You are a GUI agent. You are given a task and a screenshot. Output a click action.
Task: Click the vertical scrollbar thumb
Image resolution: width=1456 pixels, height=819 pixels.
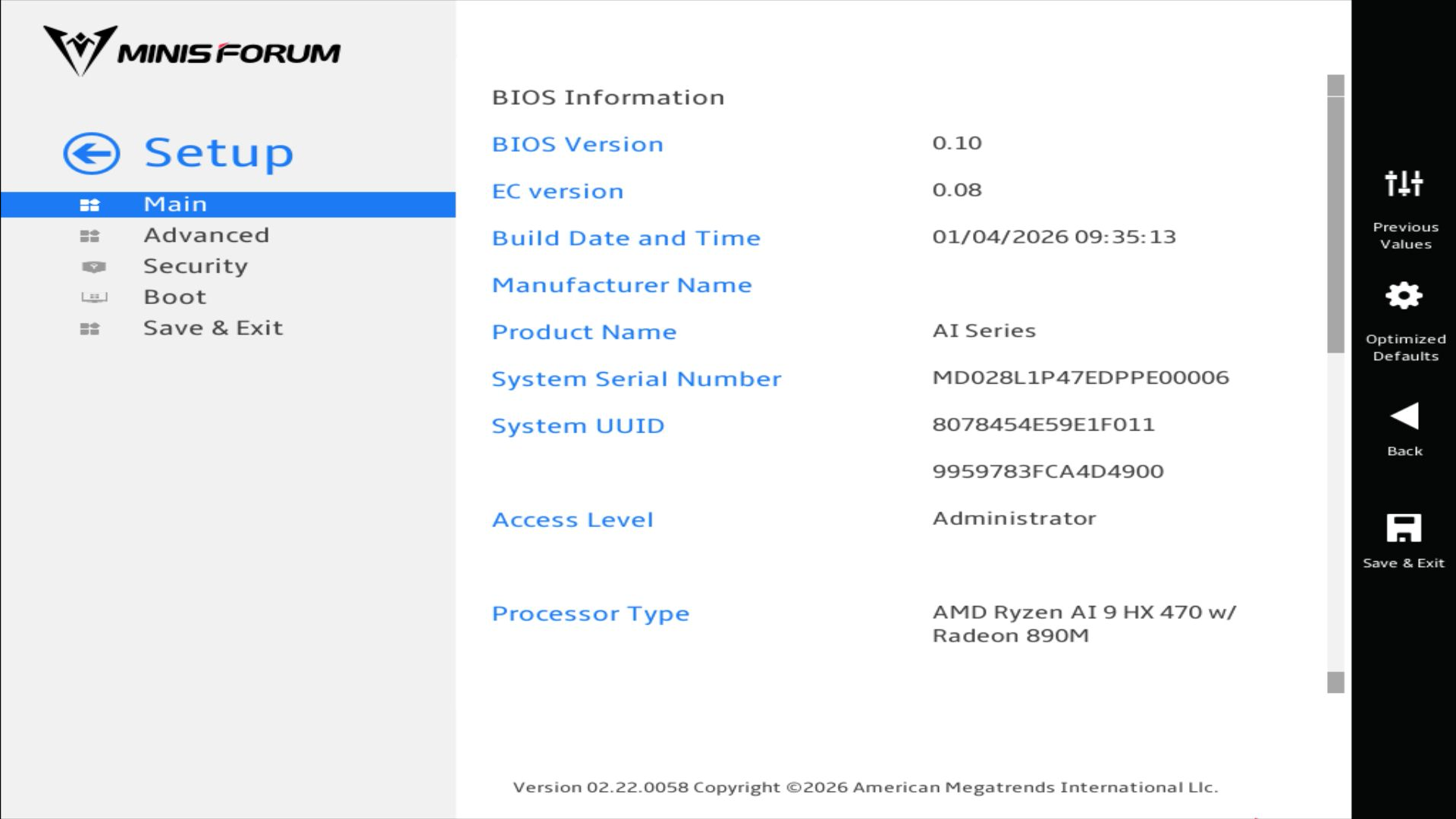(1335, 224)
